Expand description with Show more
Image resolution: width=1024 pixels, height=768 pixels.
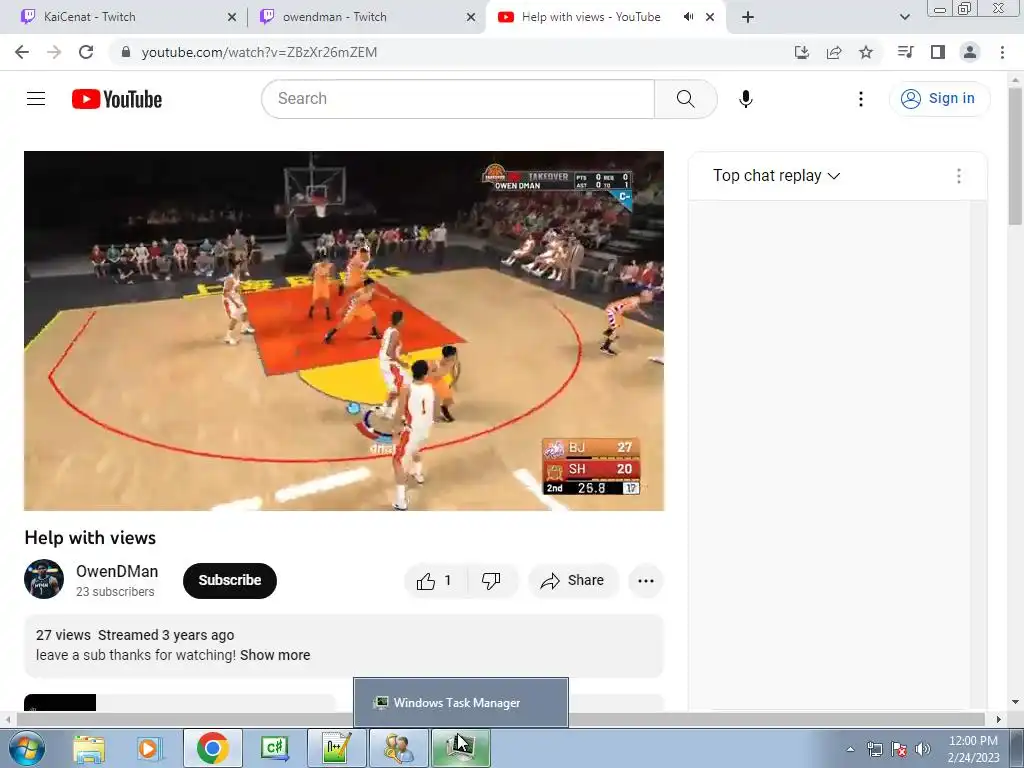coord(275,655)
